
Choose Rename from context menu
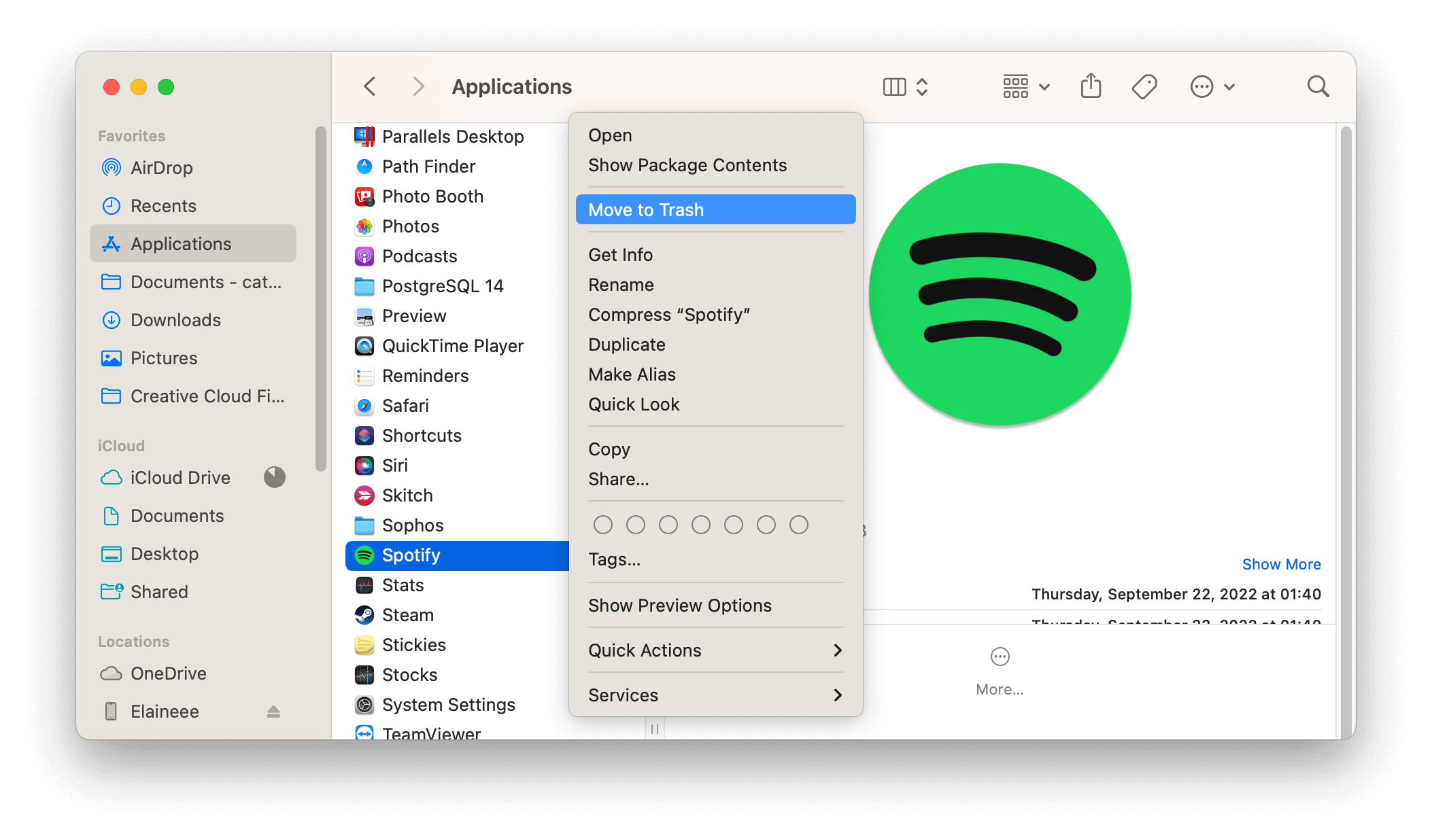click(715, 285)
